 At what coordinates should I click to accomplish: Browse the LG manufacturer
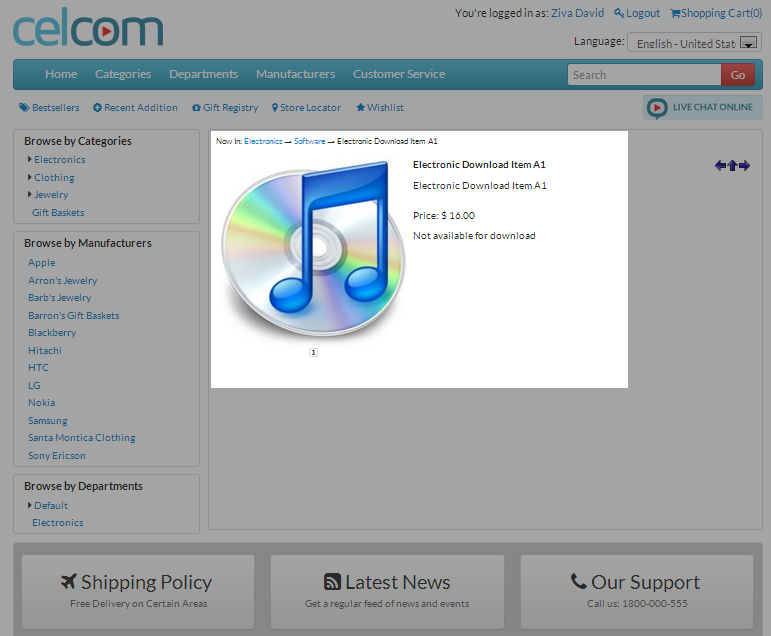coord(34,385)
